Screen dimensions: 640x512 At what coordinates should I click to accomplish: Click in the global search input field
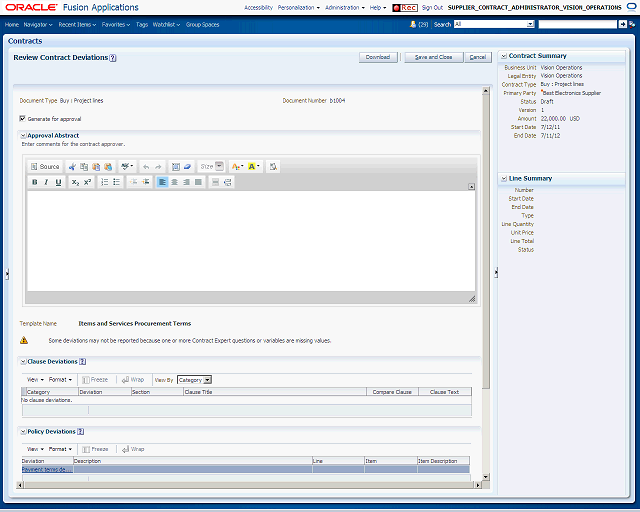[578, 24]
